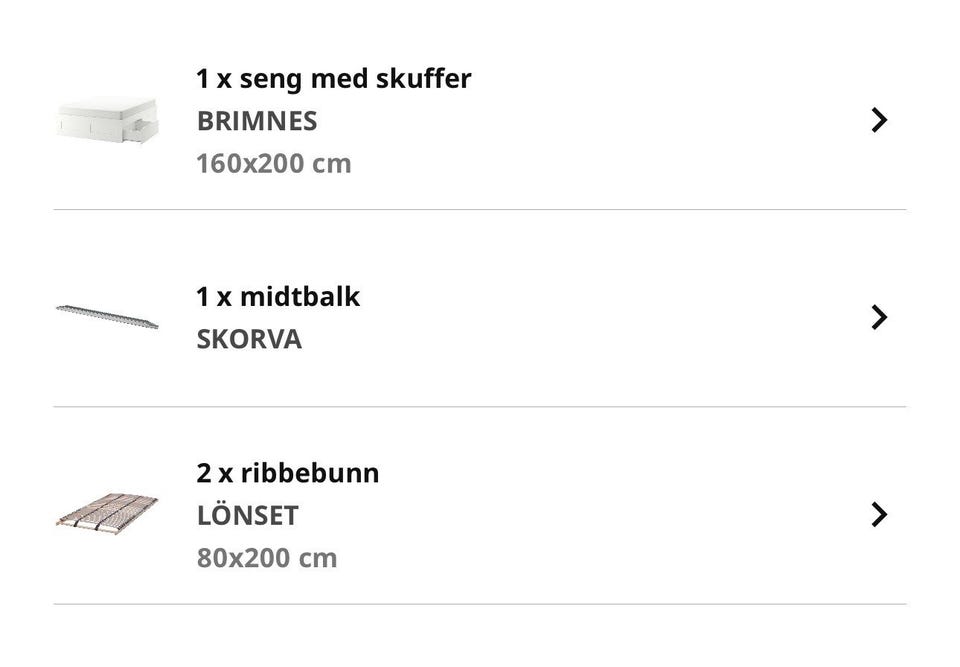The image size is (960, 667).
Task: Open the BRIMNES bed product thumbnail
Action: (108, 119)
